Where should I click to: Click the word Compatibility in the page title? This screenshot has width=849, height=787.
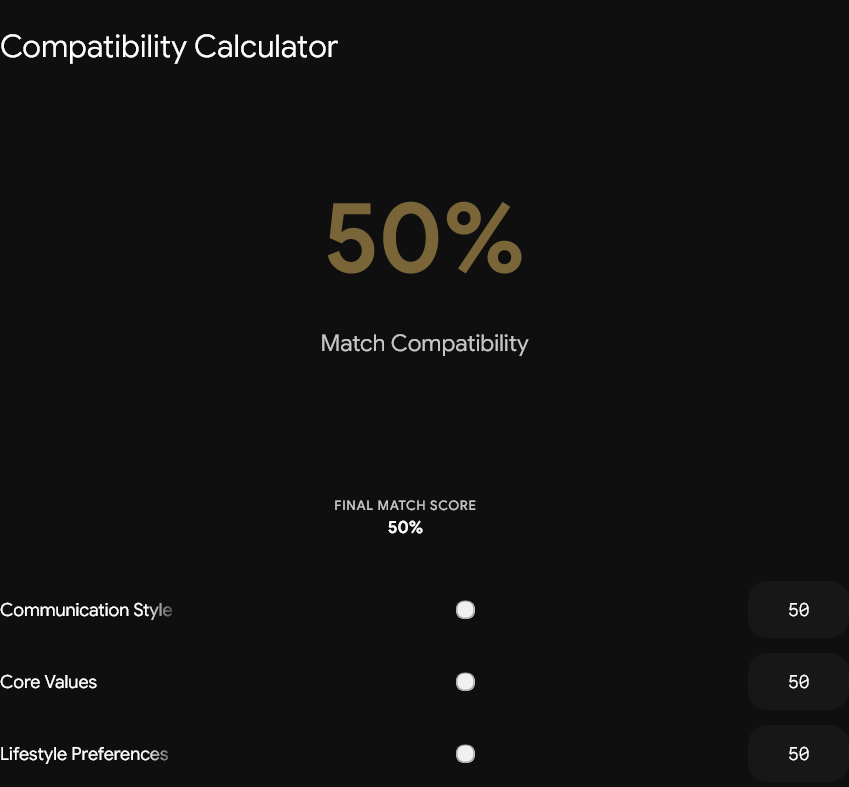(x=94, y=48)
